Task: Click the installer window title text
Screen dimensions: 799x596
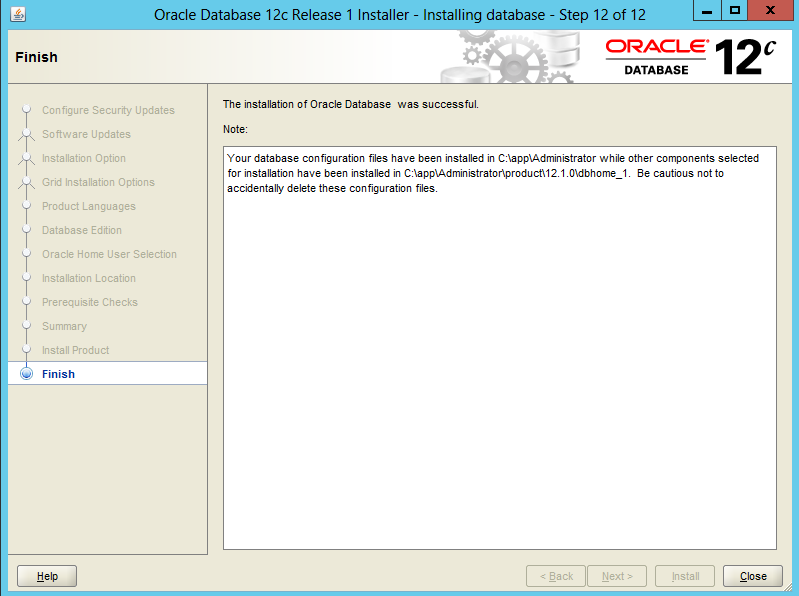Action: pos(400,15)
